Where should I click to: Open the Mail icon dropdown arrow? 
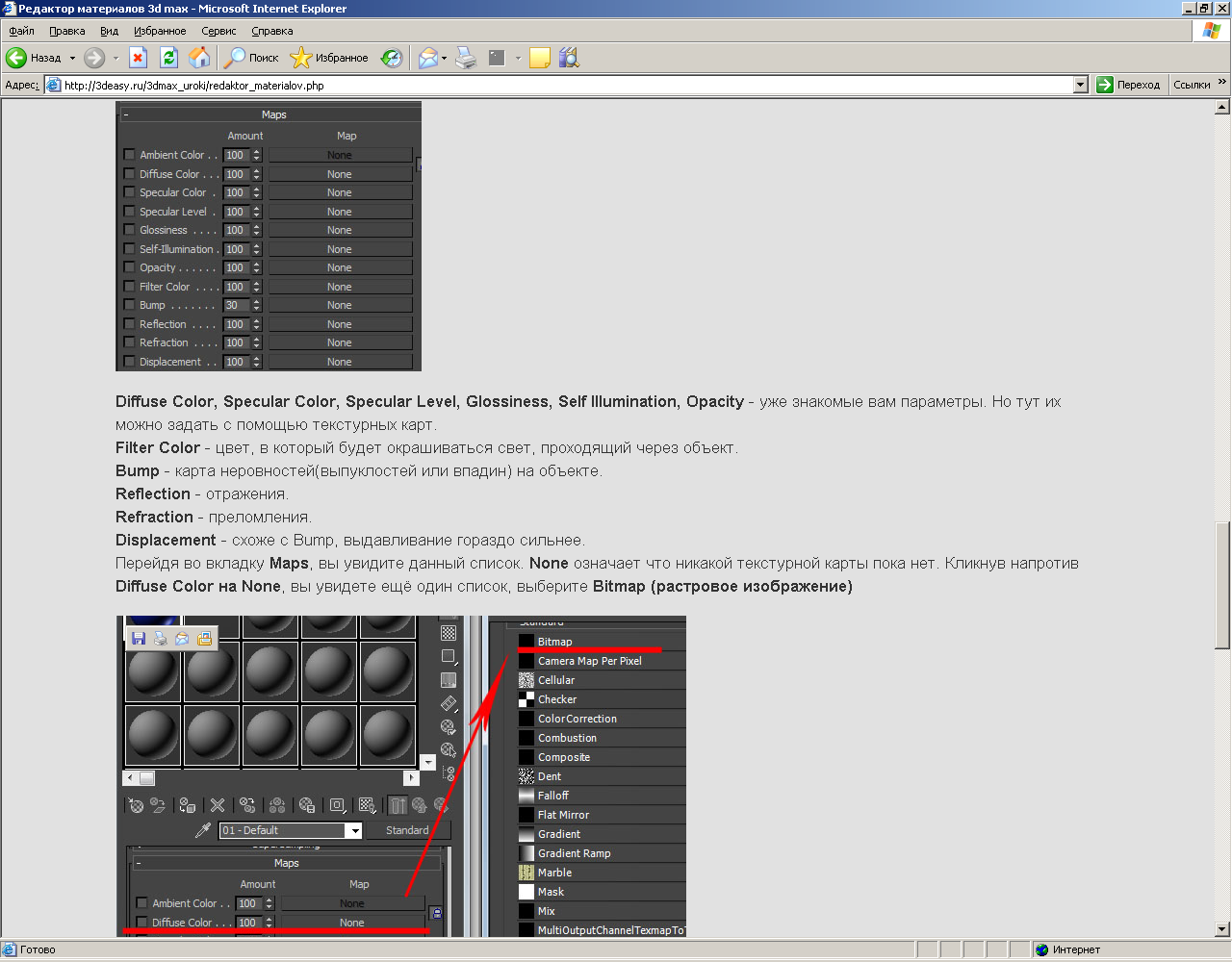pyautogui.click(x=444, y=58)
